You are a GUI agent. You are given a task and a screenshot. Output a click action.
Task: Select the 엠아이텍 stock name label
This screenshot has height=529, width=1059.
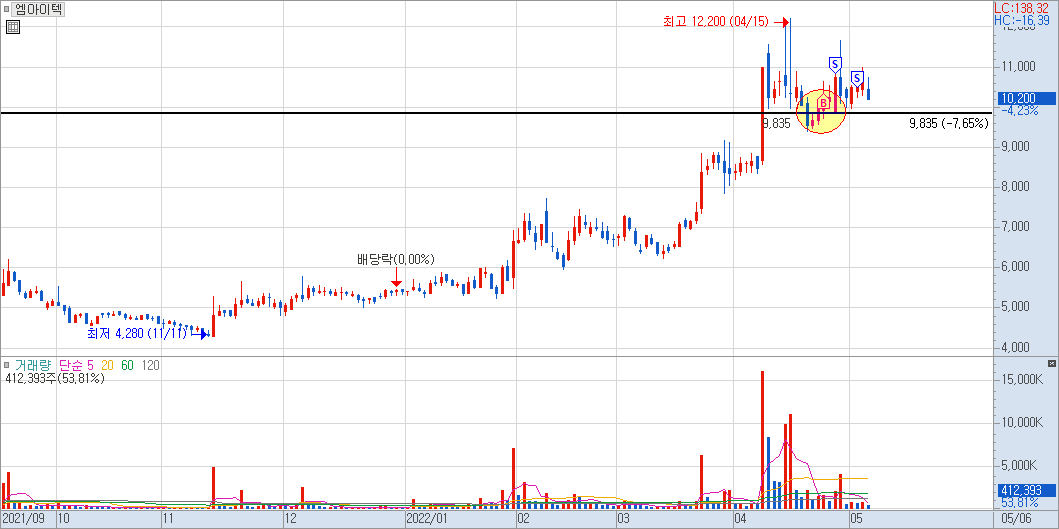(39, 9)
